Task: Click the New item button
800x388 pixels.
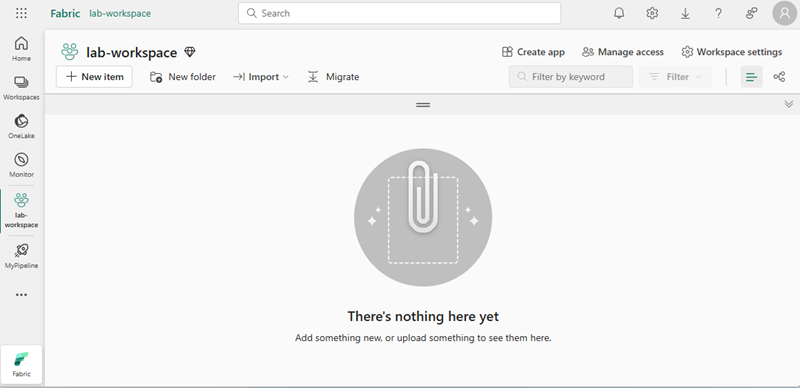Action: click(x=94, y=77)
